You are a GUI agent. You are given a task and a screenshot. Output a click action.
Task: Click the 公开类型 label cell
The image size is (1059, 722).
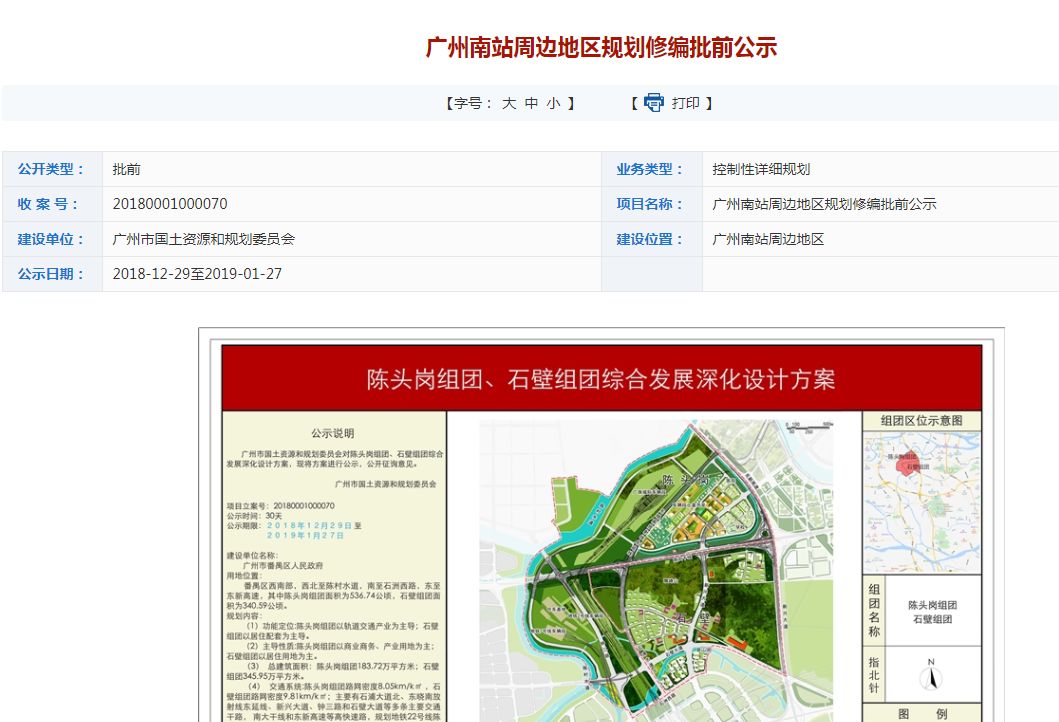click(52, 169)
